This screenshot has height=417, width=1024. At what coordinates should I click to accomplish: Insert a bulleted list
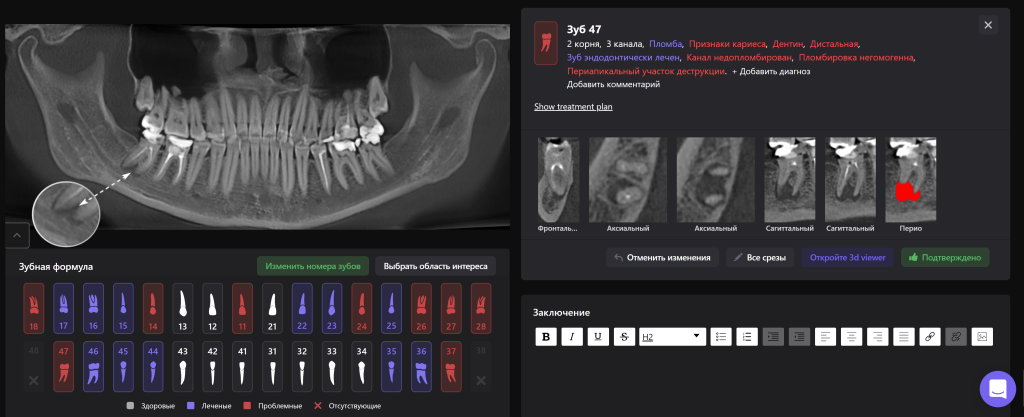720,337
